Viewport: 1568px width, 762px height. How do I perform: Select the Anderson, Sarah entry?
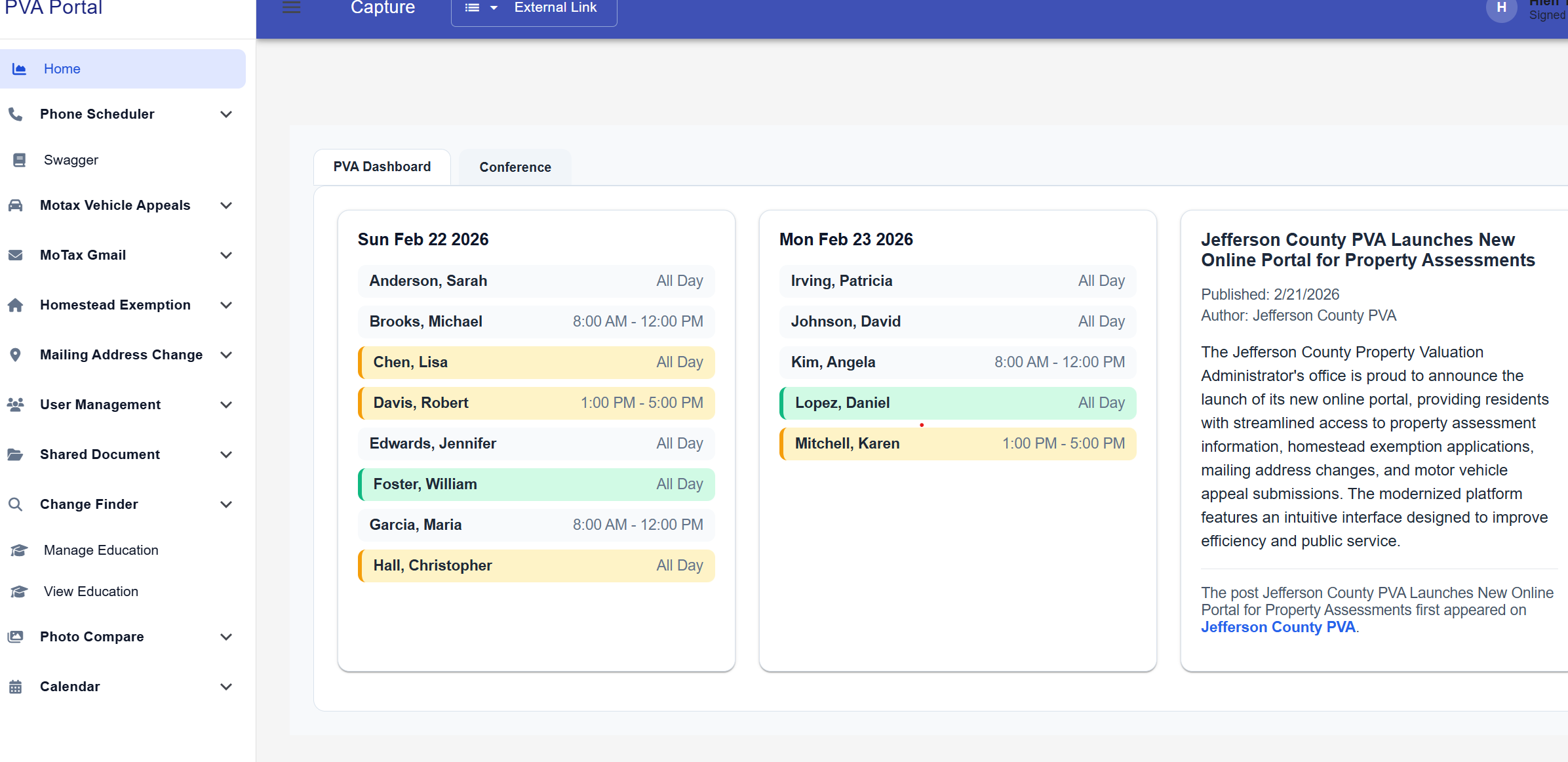(x=536, y=281)
